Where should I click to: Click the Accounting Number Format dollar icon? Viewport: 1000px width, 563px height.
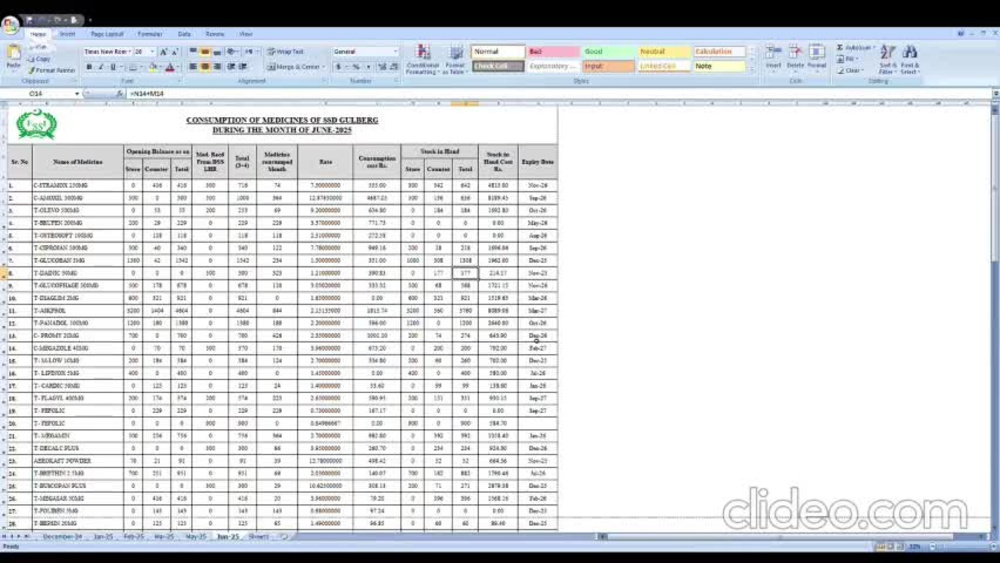point(338,67)
